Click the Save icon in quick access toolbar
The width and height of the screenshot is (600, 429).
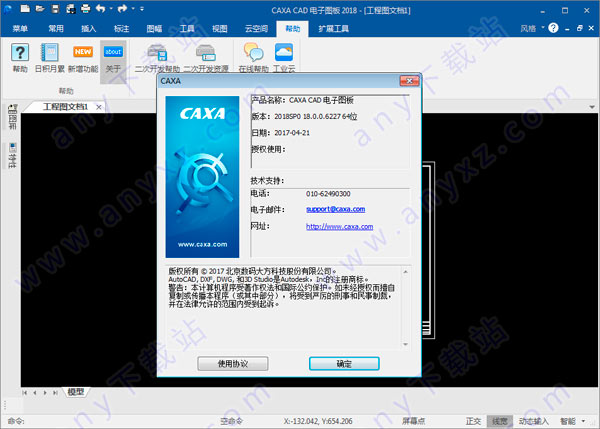(55, 8)
